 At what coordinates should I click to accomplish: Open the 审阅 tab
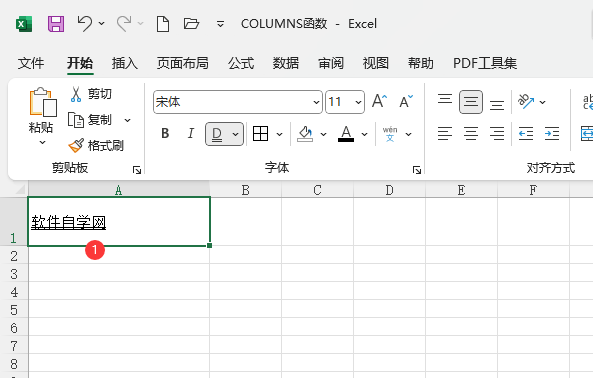331,63
